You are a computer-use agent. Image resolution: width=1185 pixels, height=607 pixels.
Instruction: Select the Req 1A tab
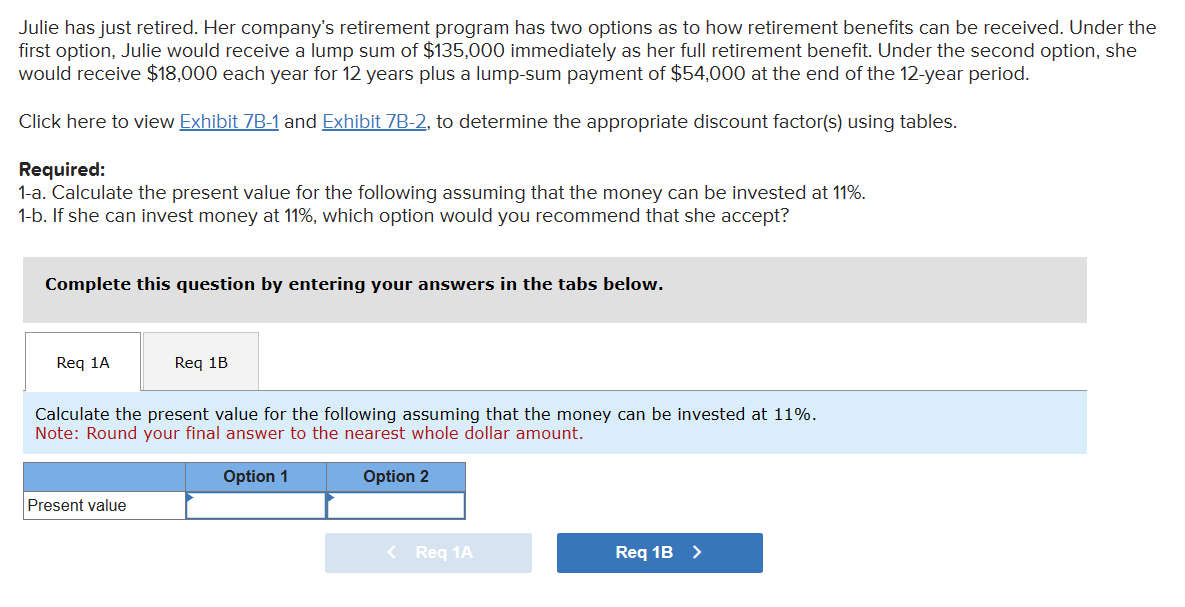[x=82, y=362]
